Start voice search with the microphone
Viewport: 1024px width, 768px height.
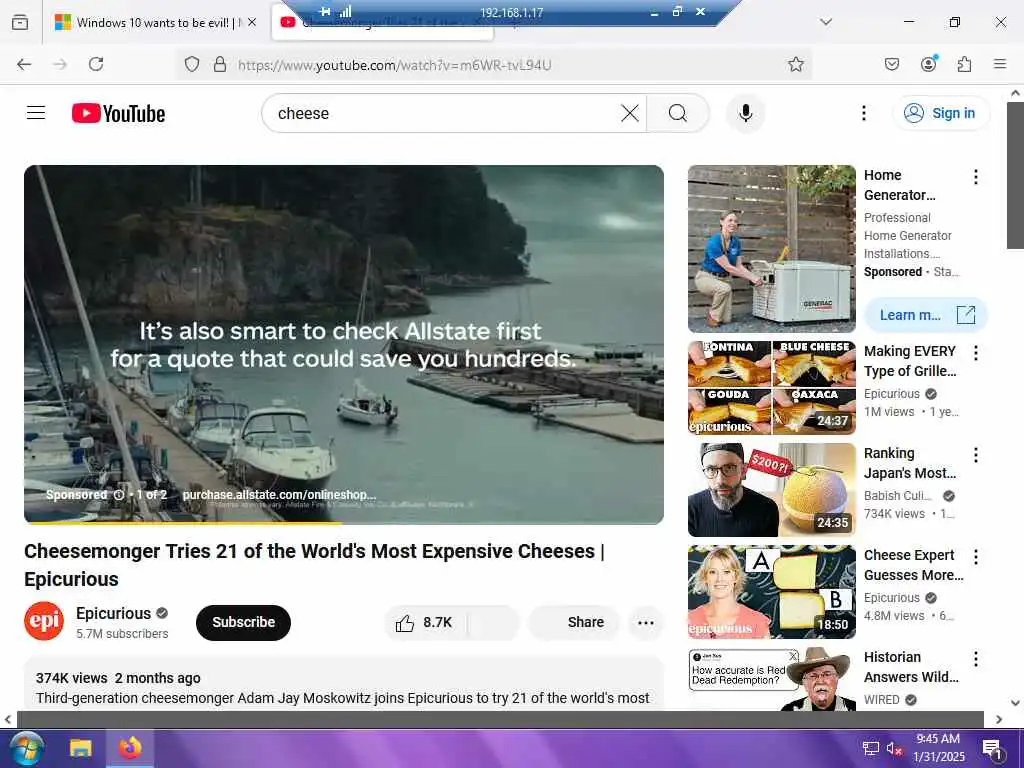745,114
